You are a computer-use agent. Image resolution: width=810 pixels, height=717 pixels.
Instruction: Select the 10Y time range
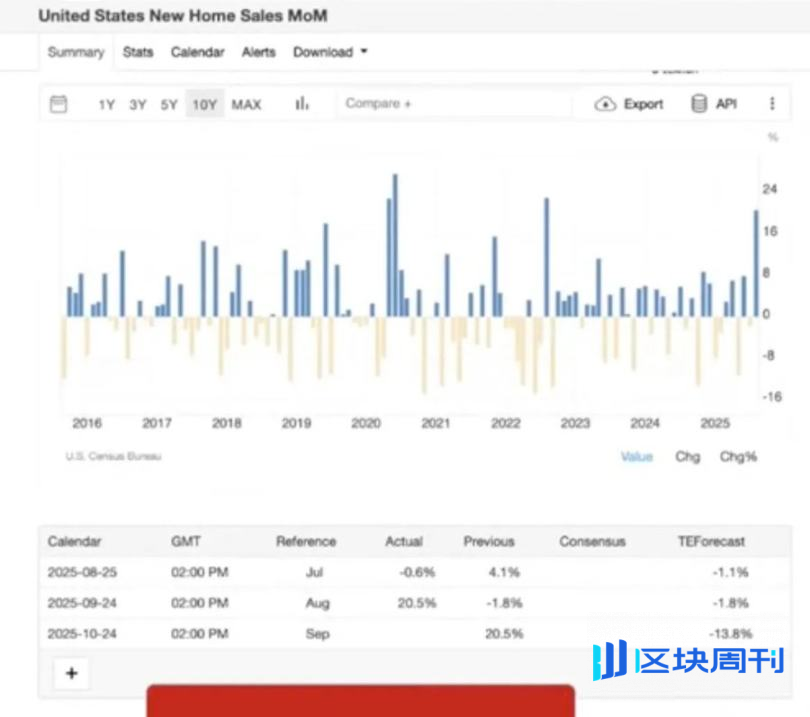205,104
